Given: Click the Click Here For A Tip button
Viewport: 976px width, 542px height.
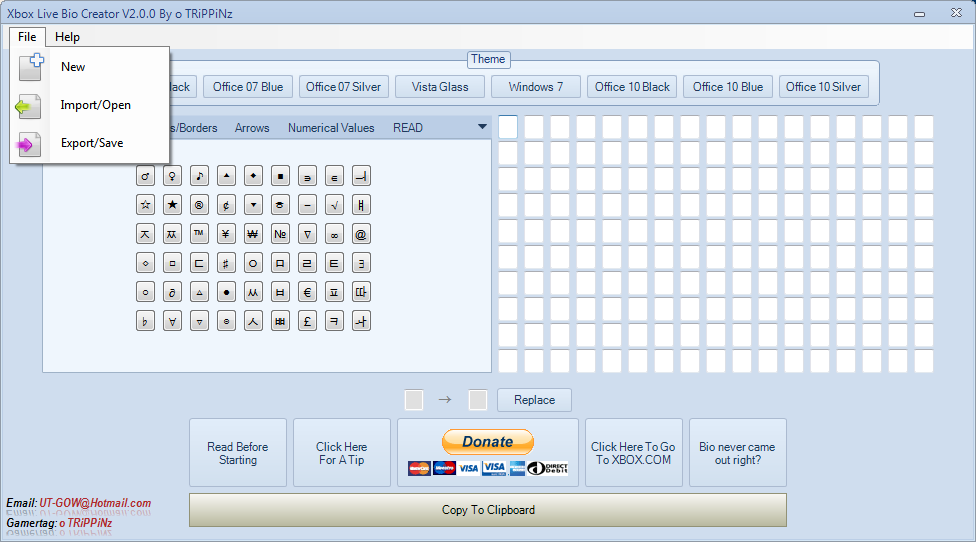Looking at the screenshot, I should point(342,453).
